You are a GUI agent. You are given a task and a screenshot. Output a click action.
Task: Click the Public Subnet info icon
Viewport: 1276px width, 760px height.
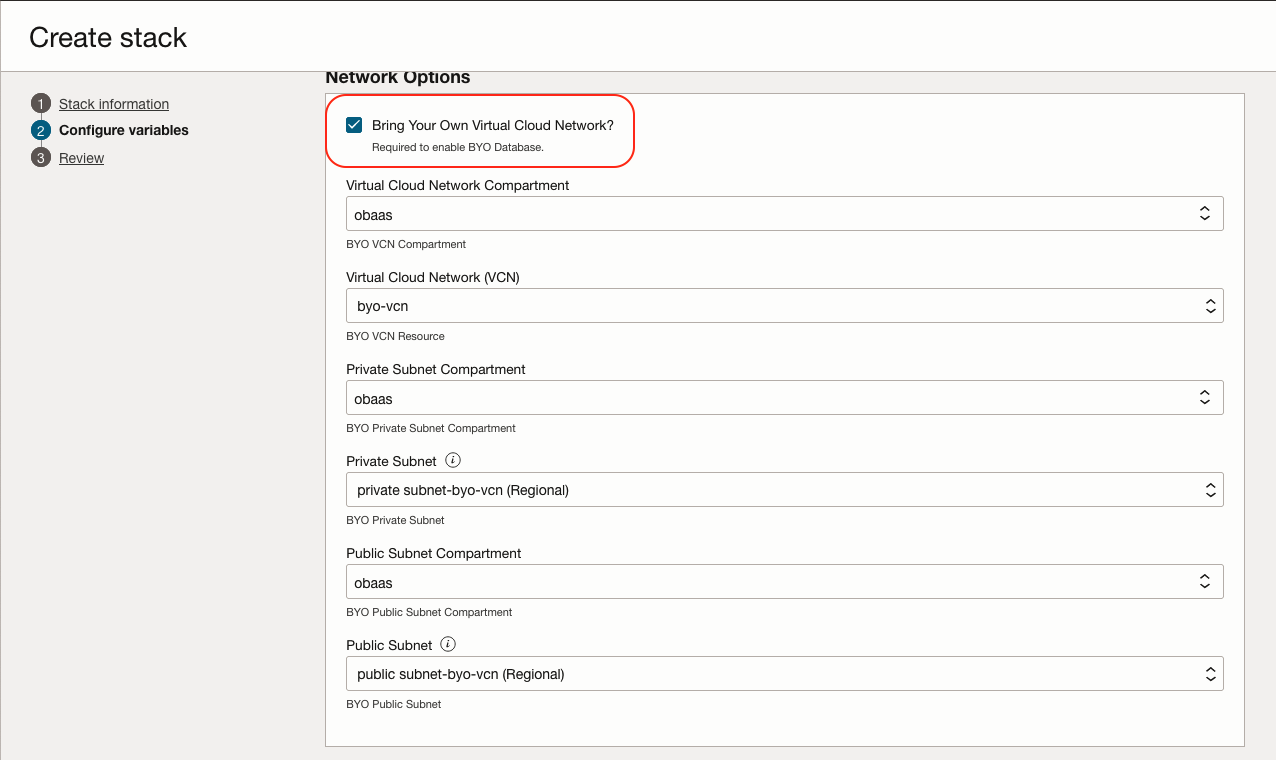point(448,645)
